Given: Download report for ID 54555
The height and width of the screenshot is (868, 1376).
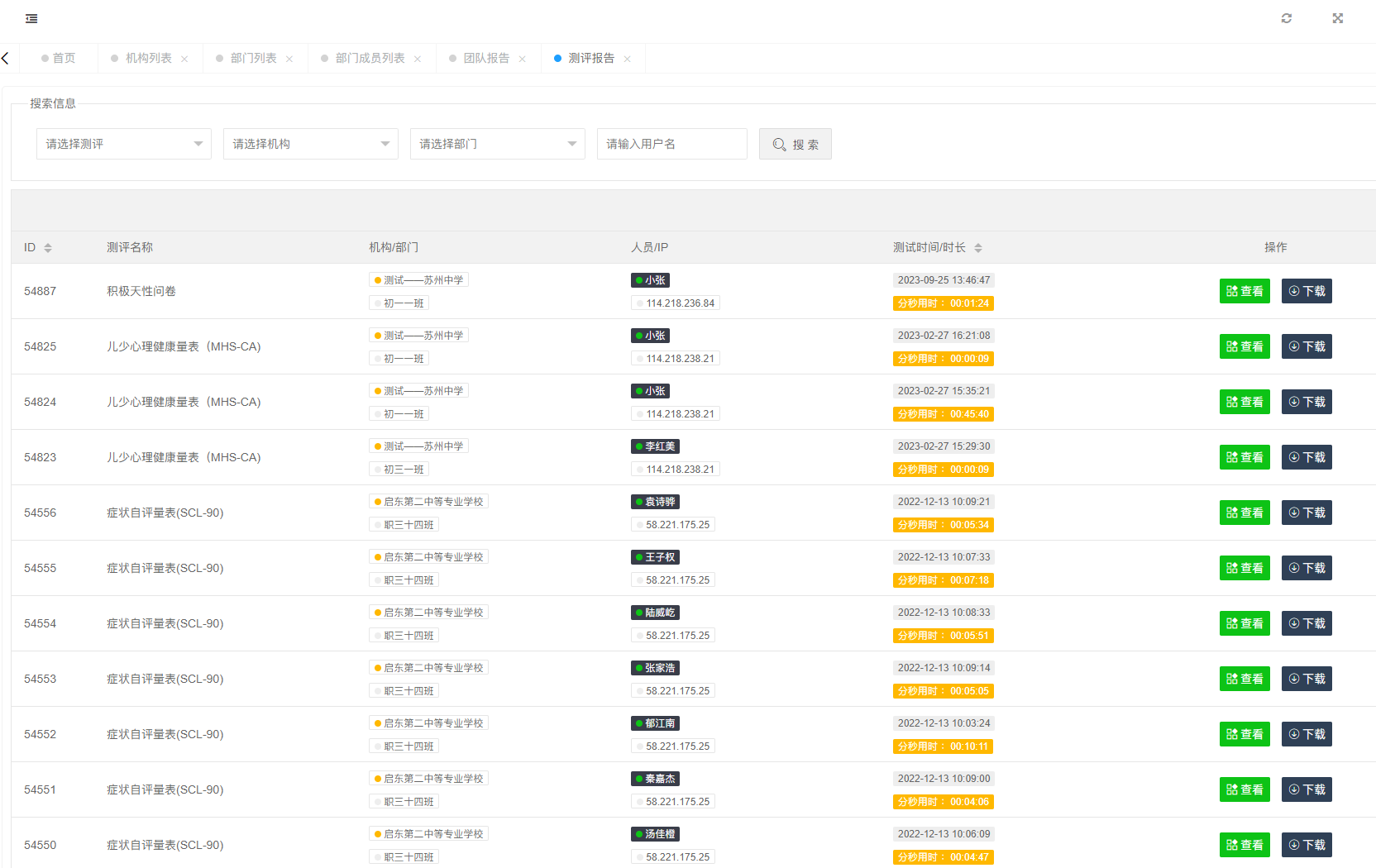Looking at the screenshot, I should click(x=1307, y=568).
